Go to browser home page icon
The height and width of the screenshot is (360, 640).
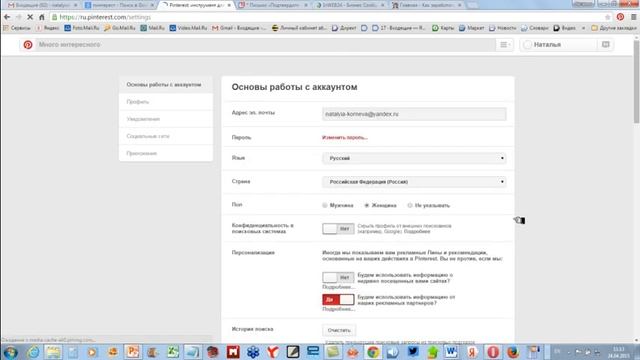click(x=42, y=17)
